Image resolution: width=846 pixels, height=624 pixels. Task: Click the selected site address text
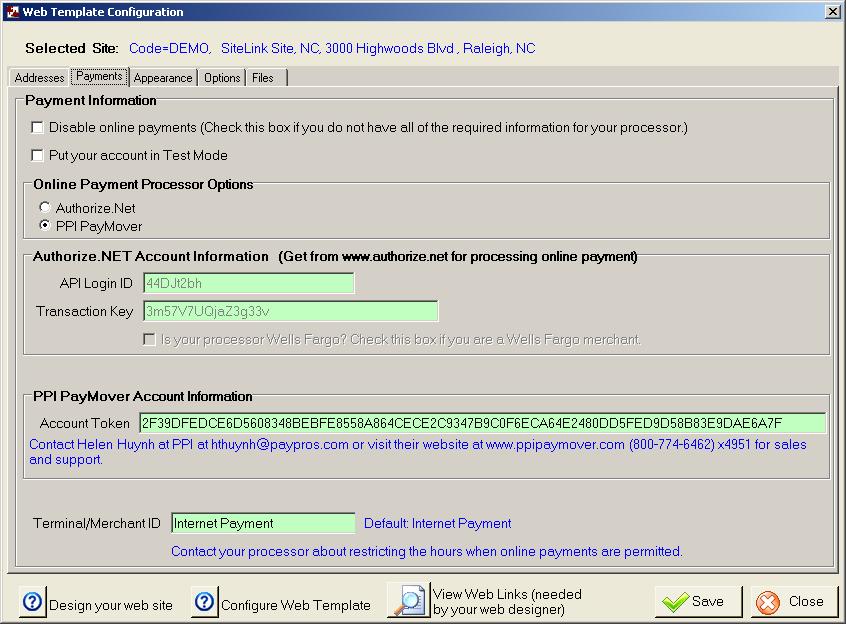[332, 49]
